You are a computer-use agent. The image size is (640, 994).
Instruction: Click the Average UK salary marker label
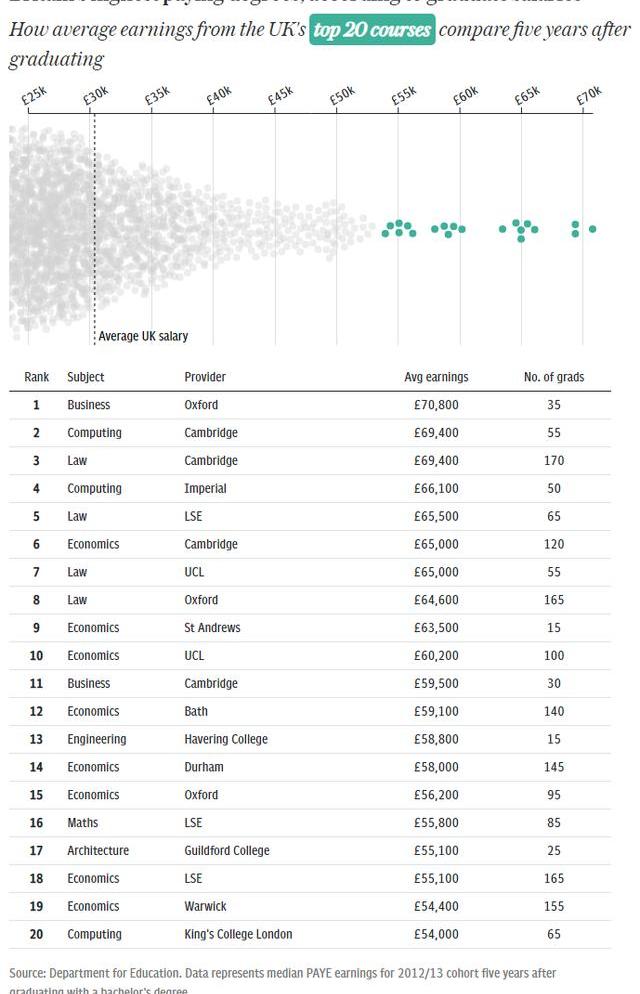[143, 337]
